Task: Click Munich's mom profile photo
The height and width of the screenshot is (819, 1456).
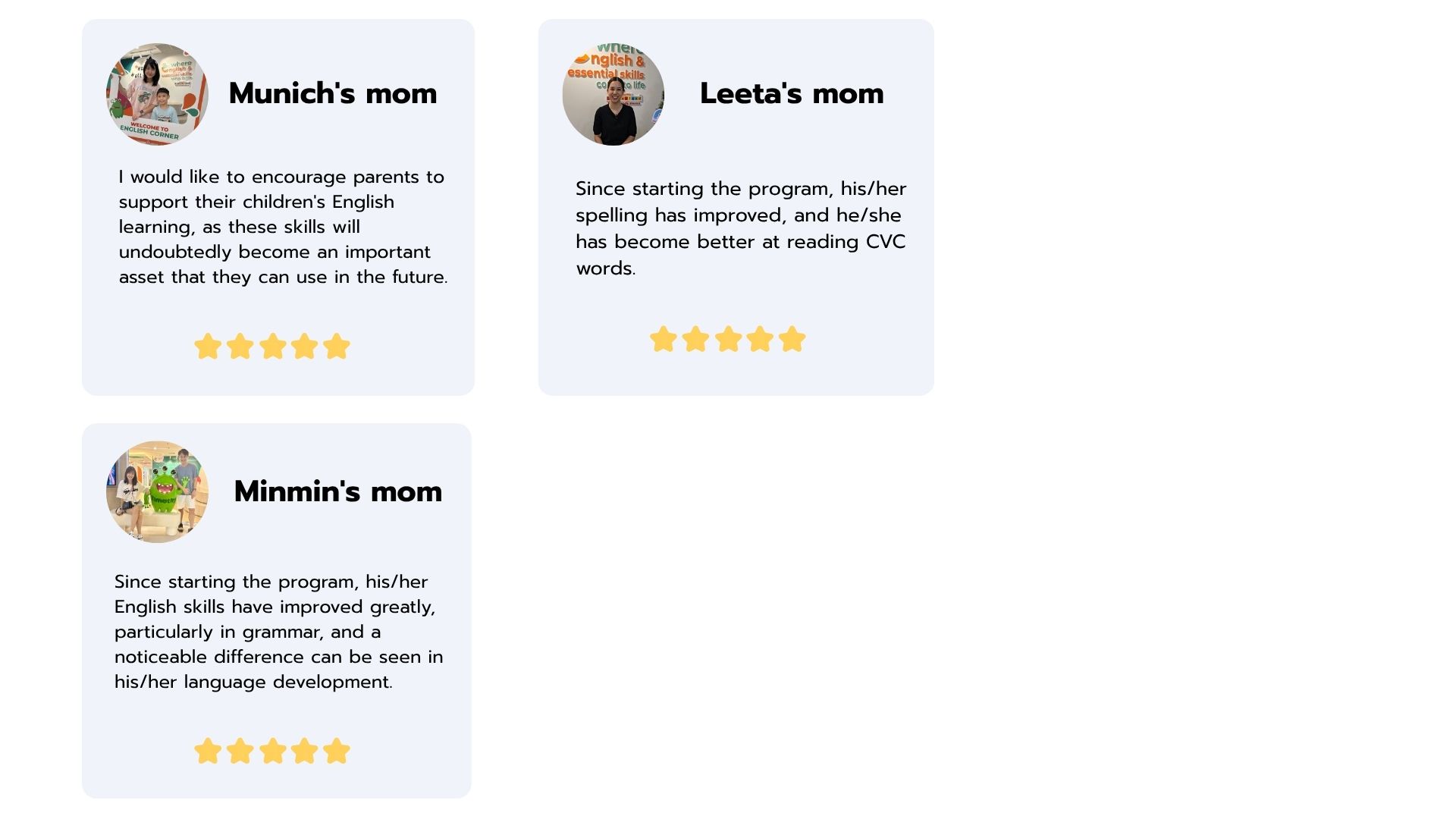Action: [x=157, y=94]
